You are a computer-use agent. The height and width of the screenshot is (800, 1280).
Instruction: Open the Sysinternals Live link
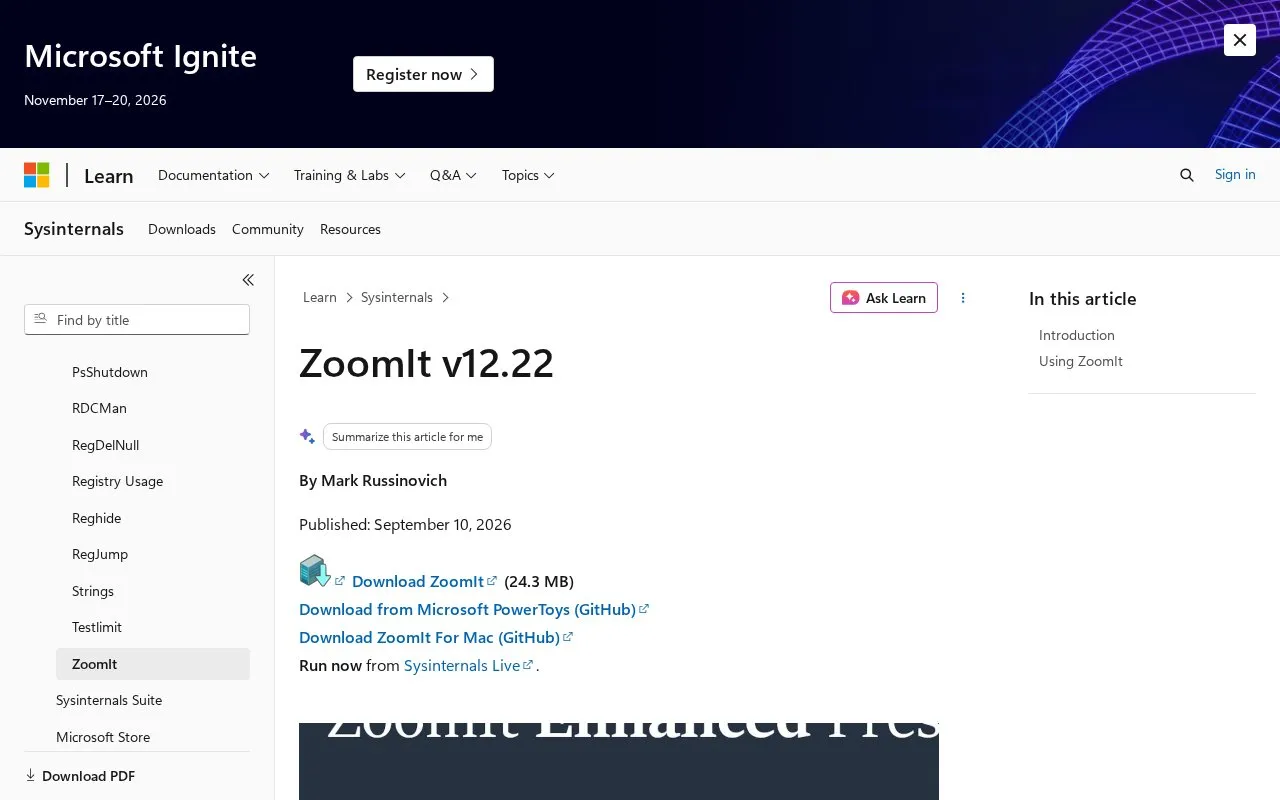(469, 665)
